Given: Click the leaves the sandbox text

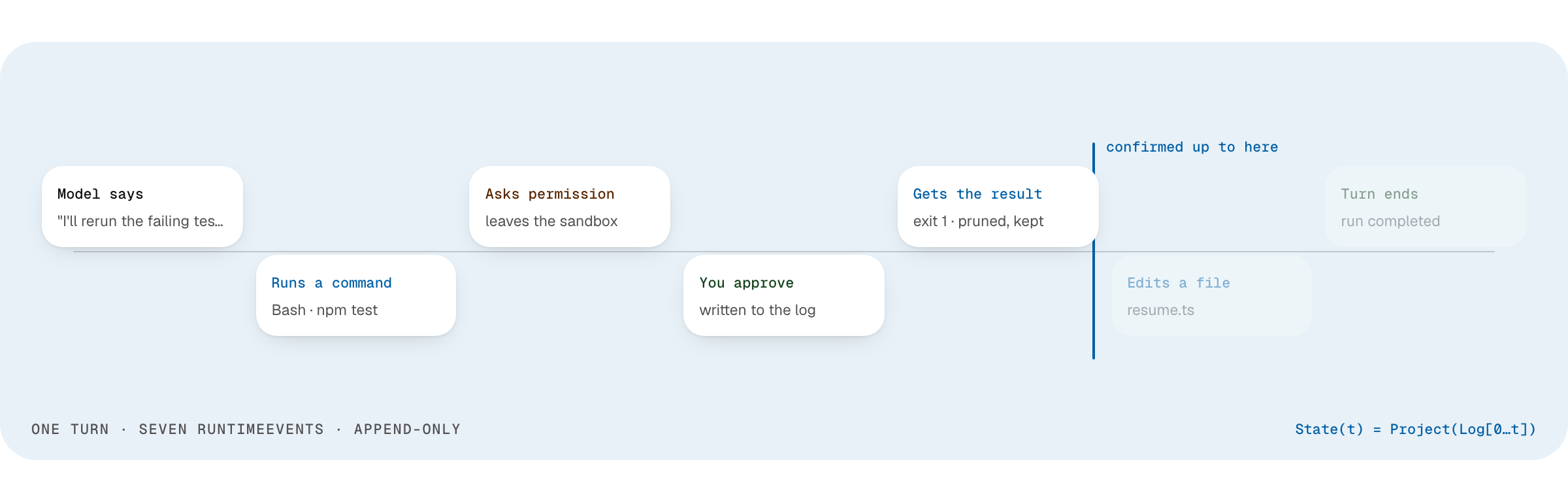Looking at the screenshot, I should coord(551,221).
